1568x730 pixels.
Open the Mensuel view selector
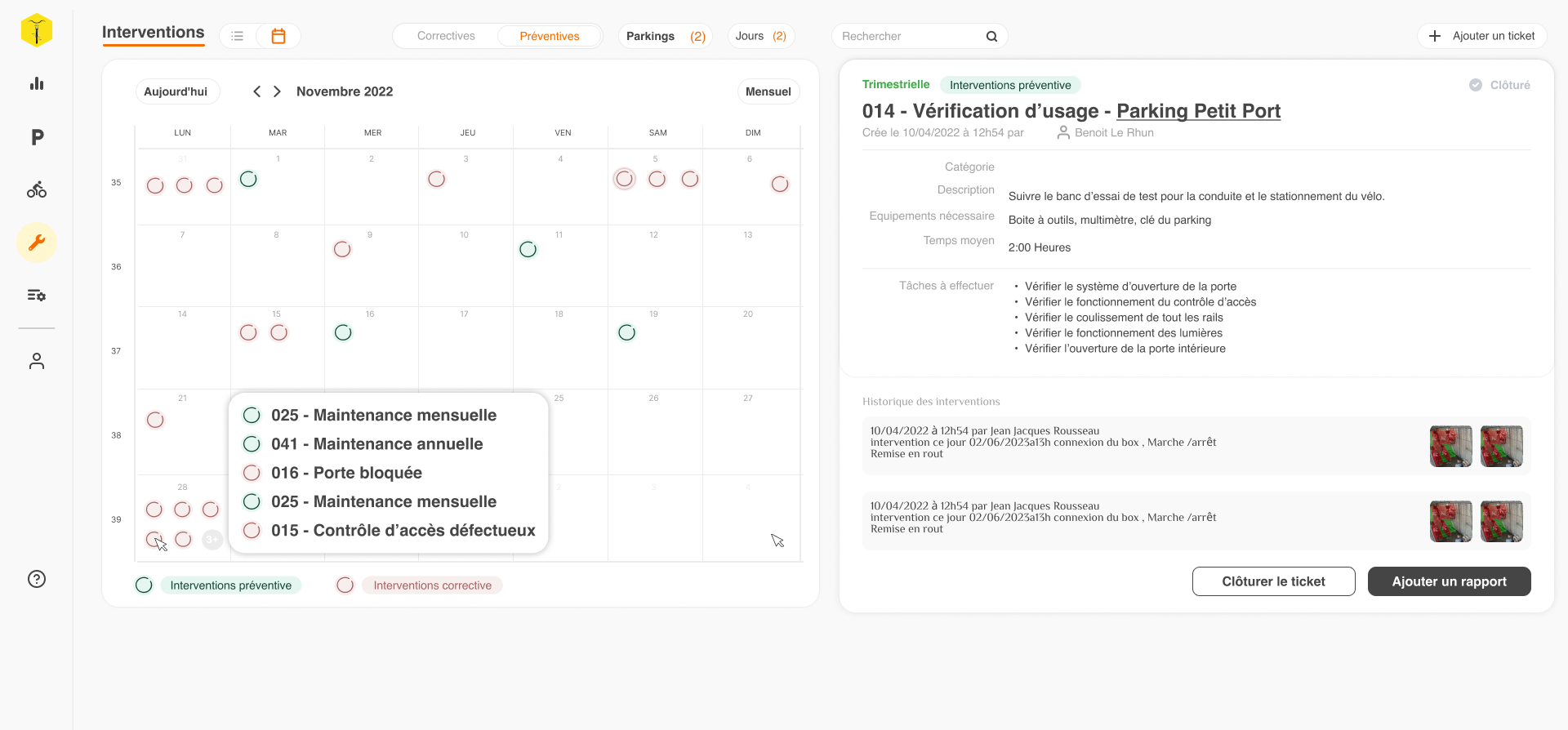point(768,91)
